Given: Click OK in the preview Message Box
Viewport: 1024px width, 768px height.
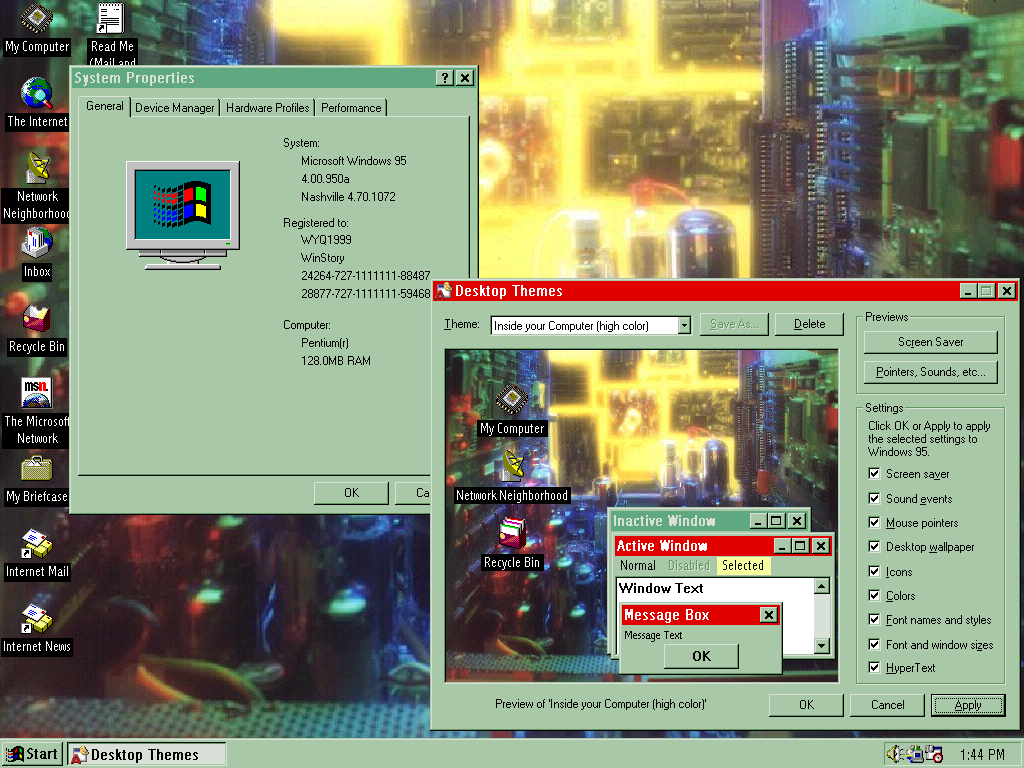Looking at the screenshot, I should pos(701,656).
